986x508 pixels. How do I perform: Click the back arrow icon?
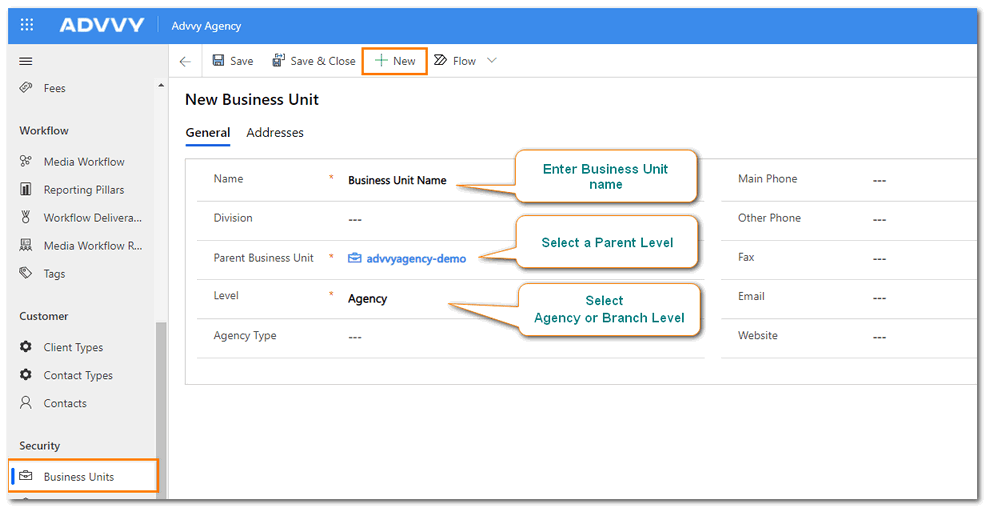(x=185, y=61)
